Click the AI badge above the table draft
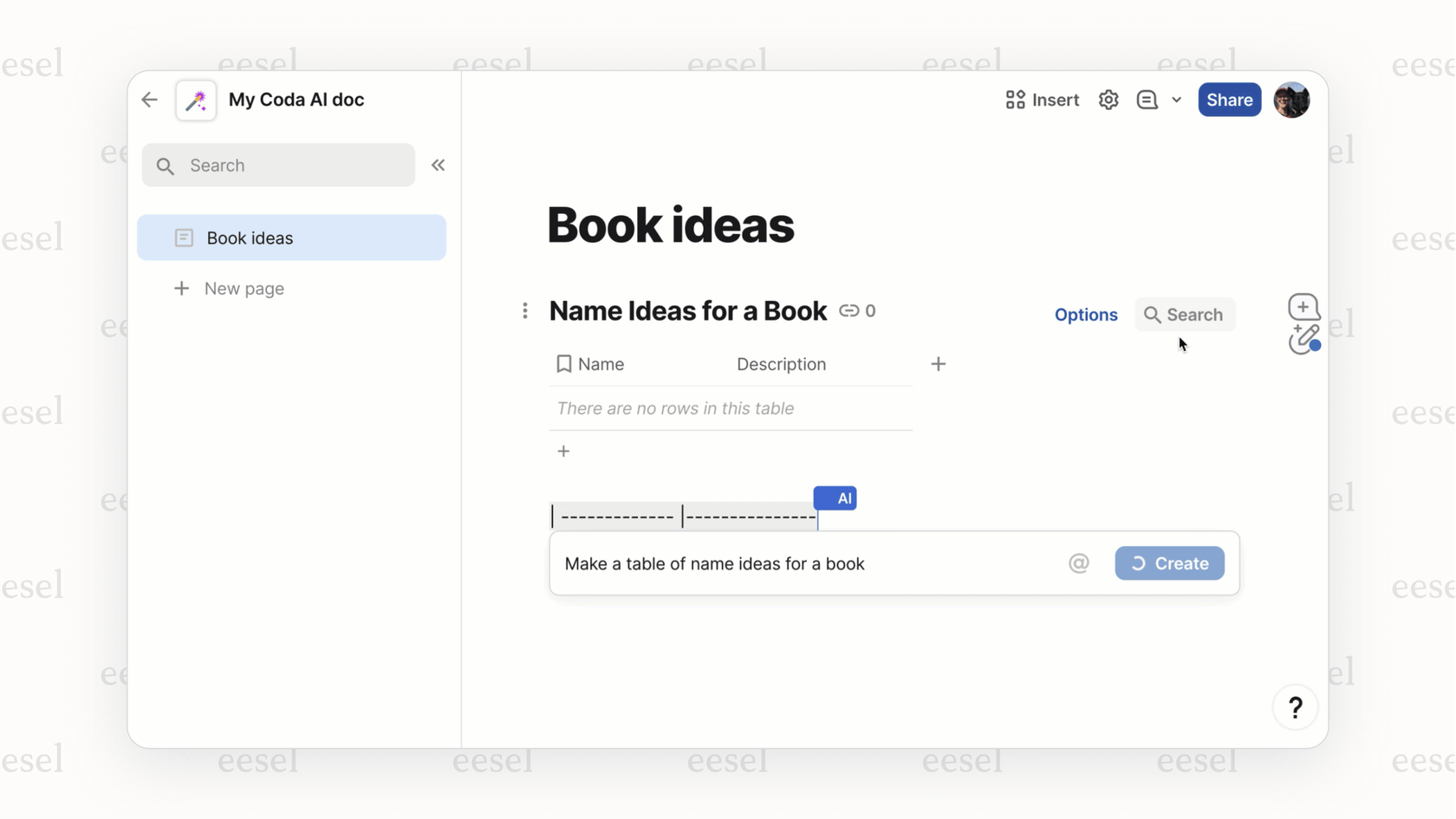Viewport: 1456px width, 819px height. (x=835, y=497)
